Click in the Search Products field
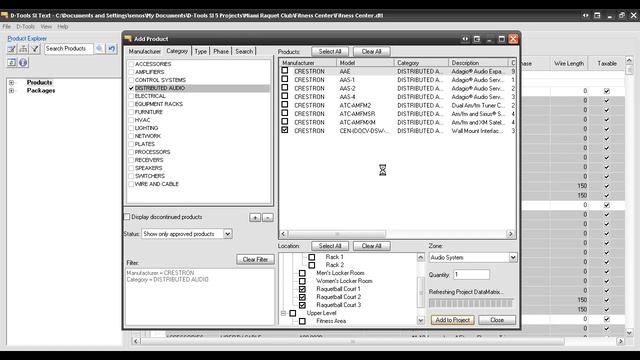Image resolution: width=640 pixels, height=360 pixels. pyautogui.click(x=69, y=49)
